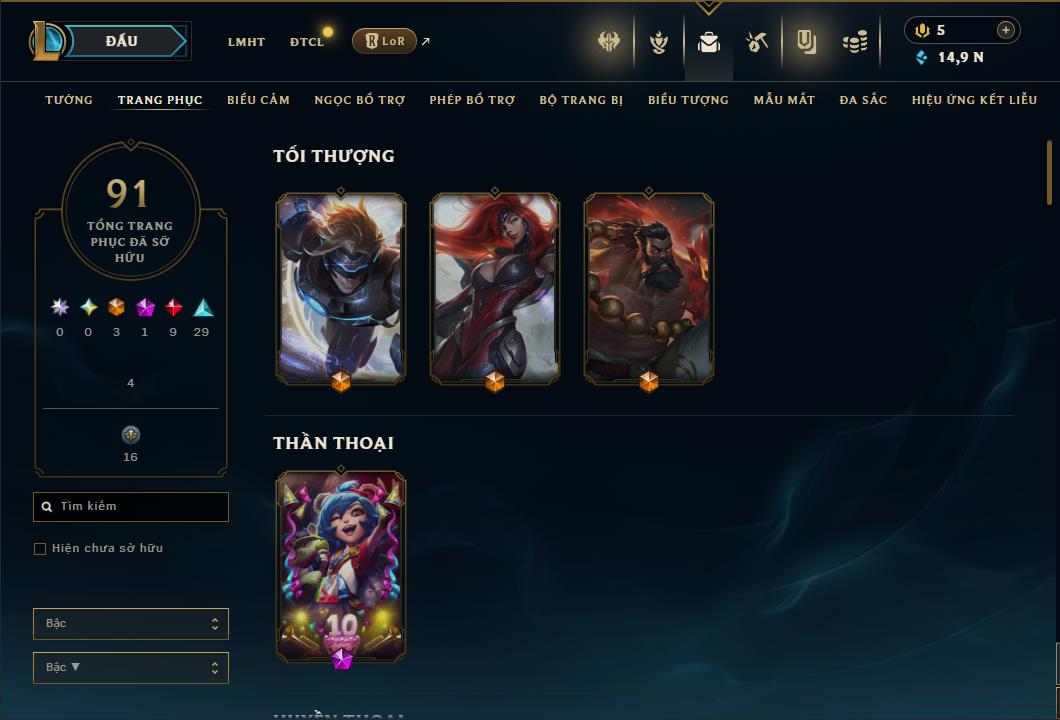Click the LoR button

(x=384, y=41)
